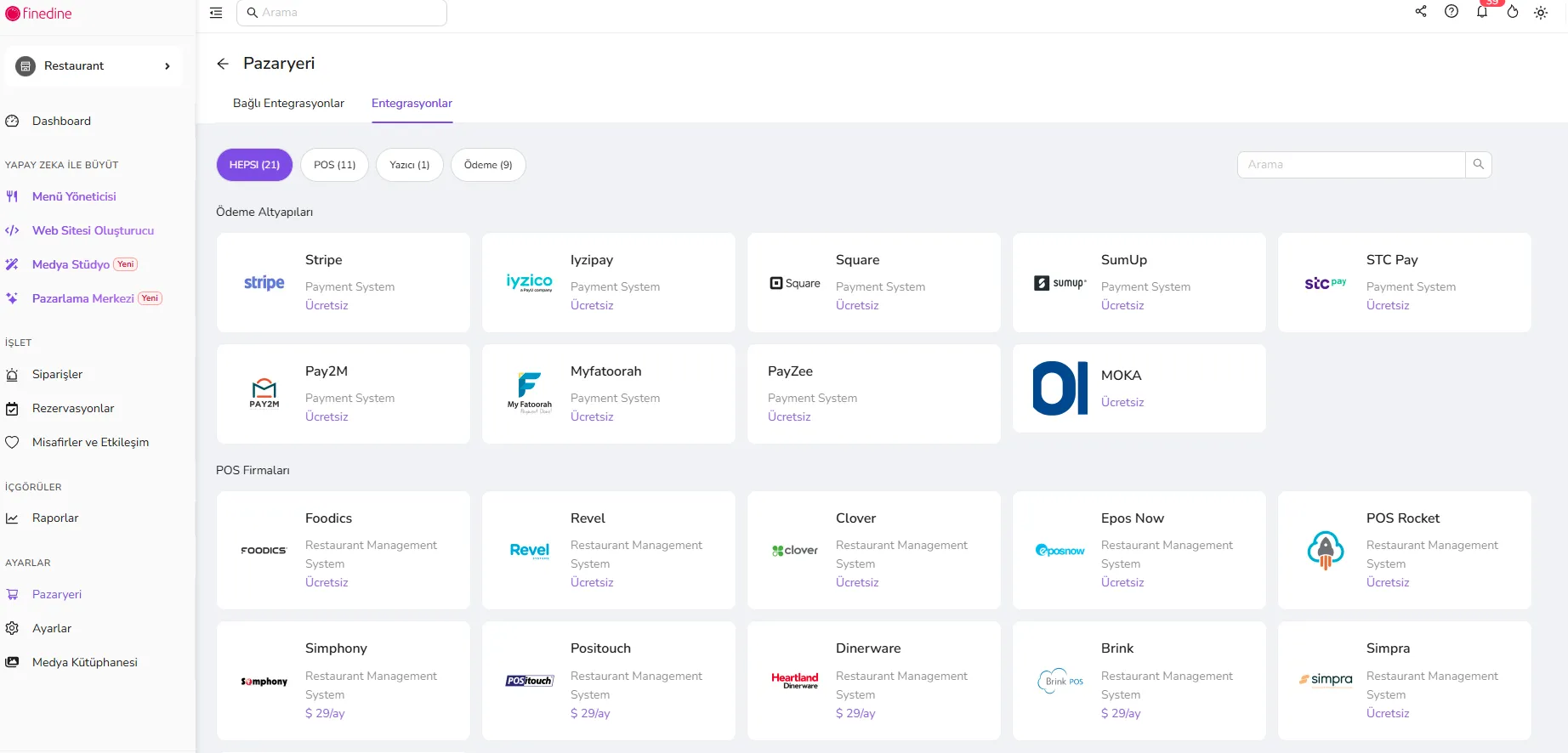This screenshot has width=1568, height=753.
Task: Open help question mark icon
Action: (1452, 12)
